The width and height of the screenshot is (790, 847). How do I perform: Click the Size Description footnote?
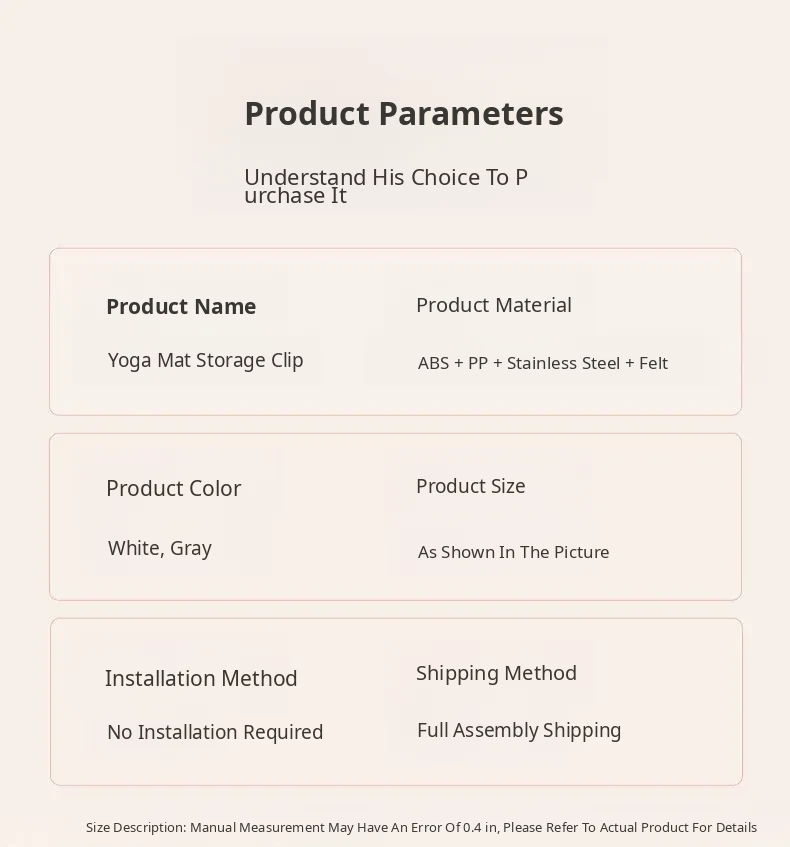tap(421, 827)
